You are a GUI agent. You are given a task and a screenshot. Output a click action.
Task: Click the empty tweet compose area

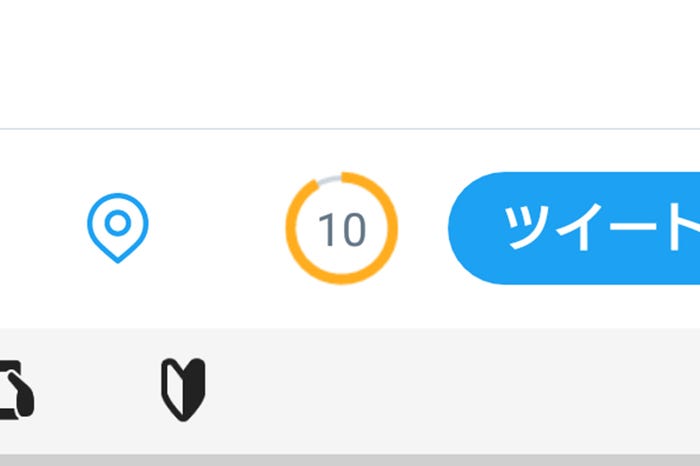click(x=350, y=60)
